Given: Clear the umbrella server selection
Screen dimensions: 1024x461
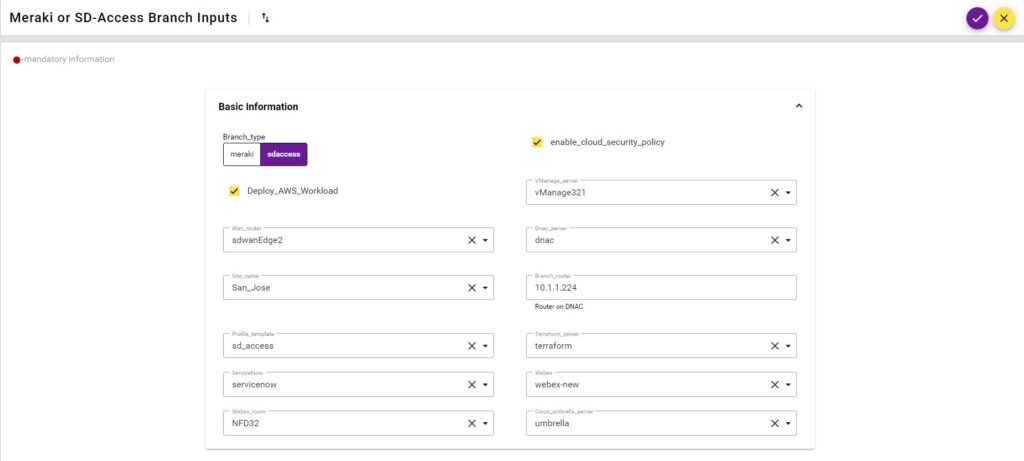Looking at the screenshot, I should 775,423.
